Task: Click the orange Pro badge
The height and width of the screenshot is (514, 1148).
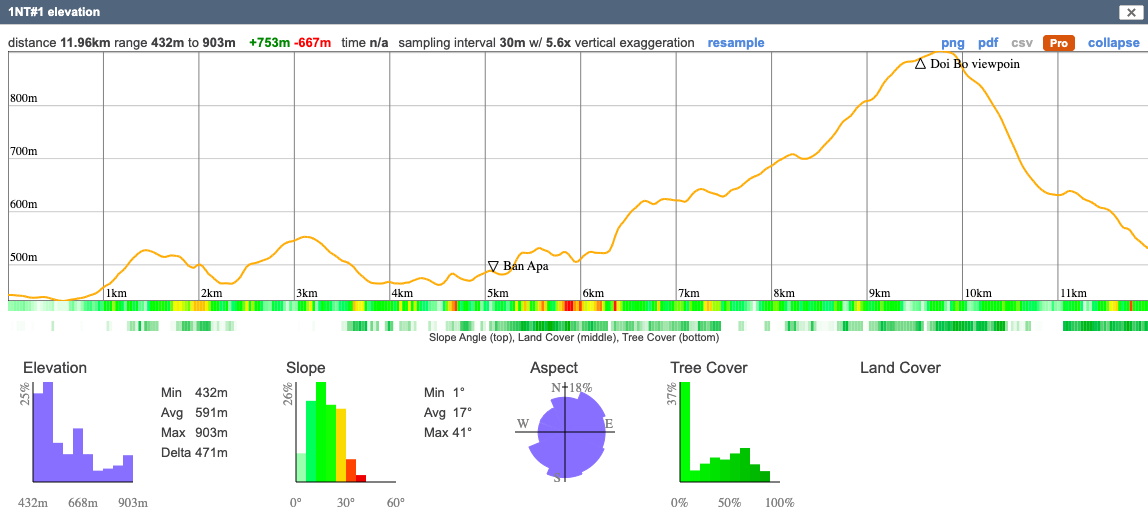Action: pyautogui.click(x=1058, y=43)
